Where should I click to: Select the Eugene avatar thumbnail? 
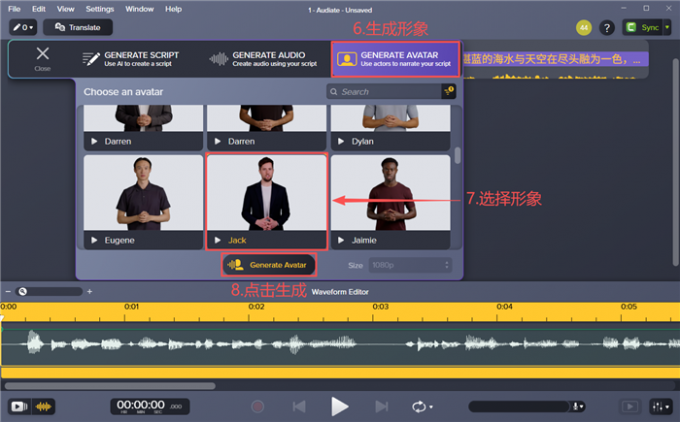[x=143, y=193]
